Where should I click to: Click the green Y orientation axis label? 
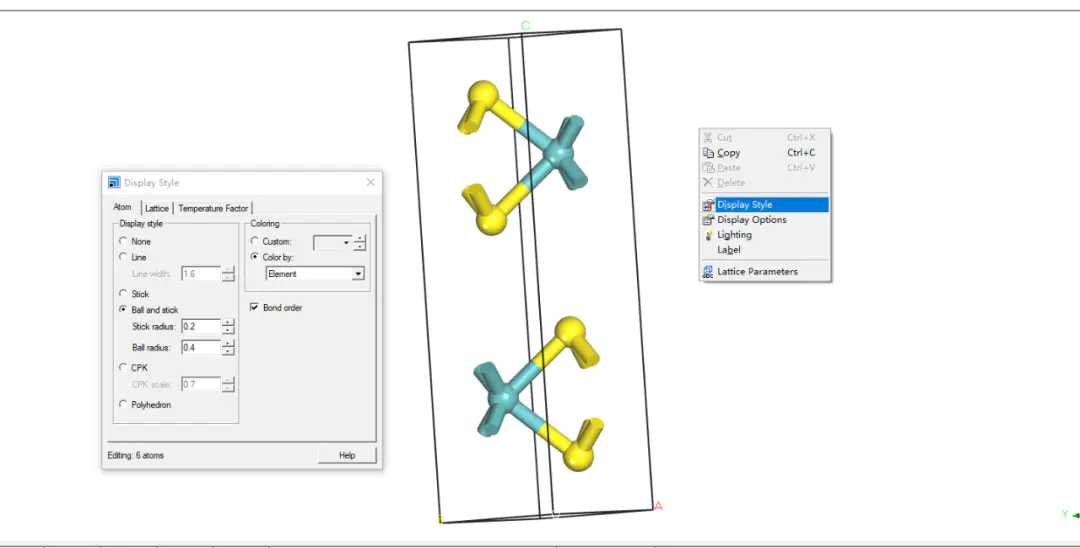tap(1065, 514)
